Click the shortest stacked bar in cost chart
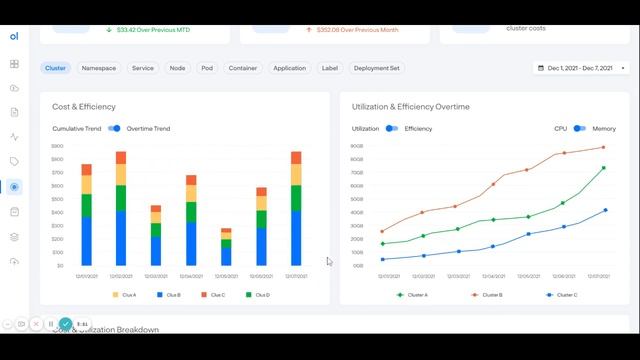The height and width of the screenshot is (360, 640). click(226, 247)
